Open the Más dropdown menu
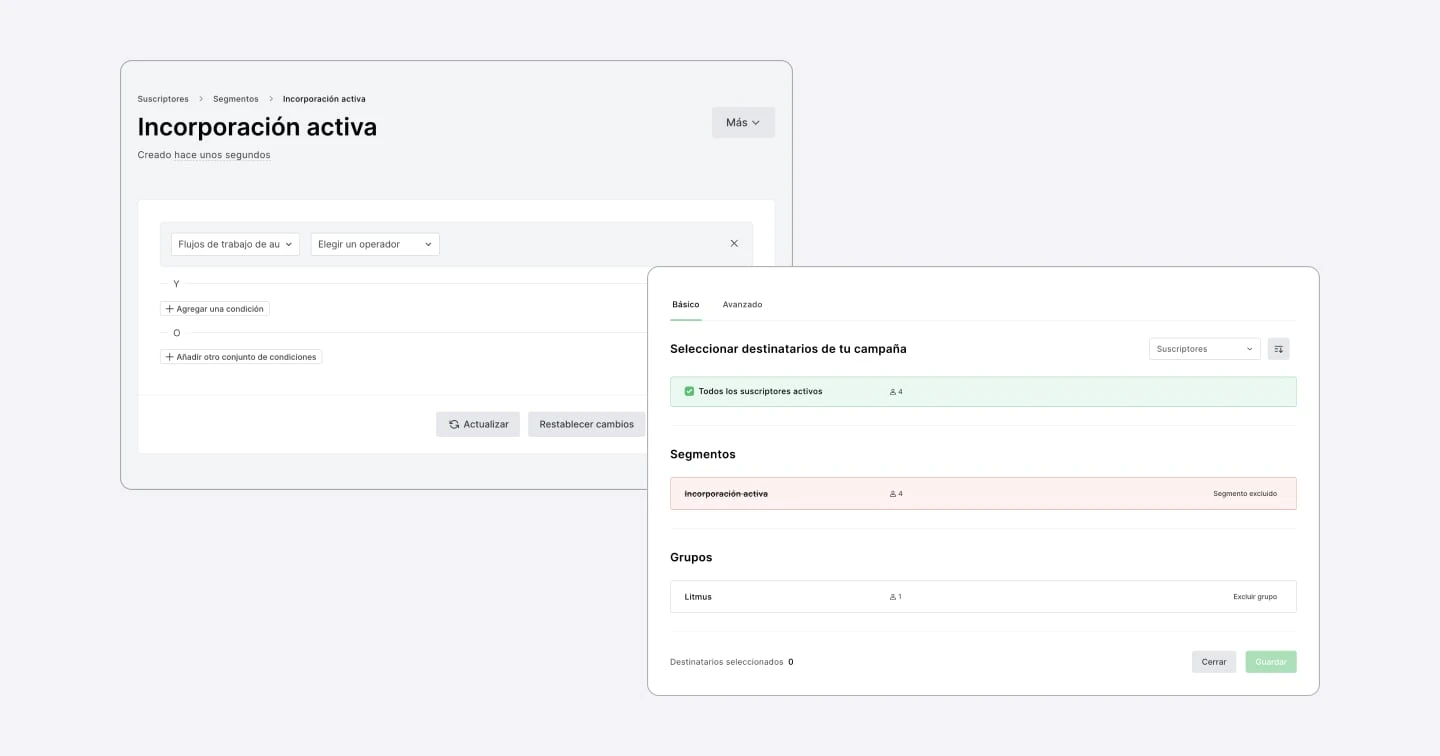 coord(743,122)
